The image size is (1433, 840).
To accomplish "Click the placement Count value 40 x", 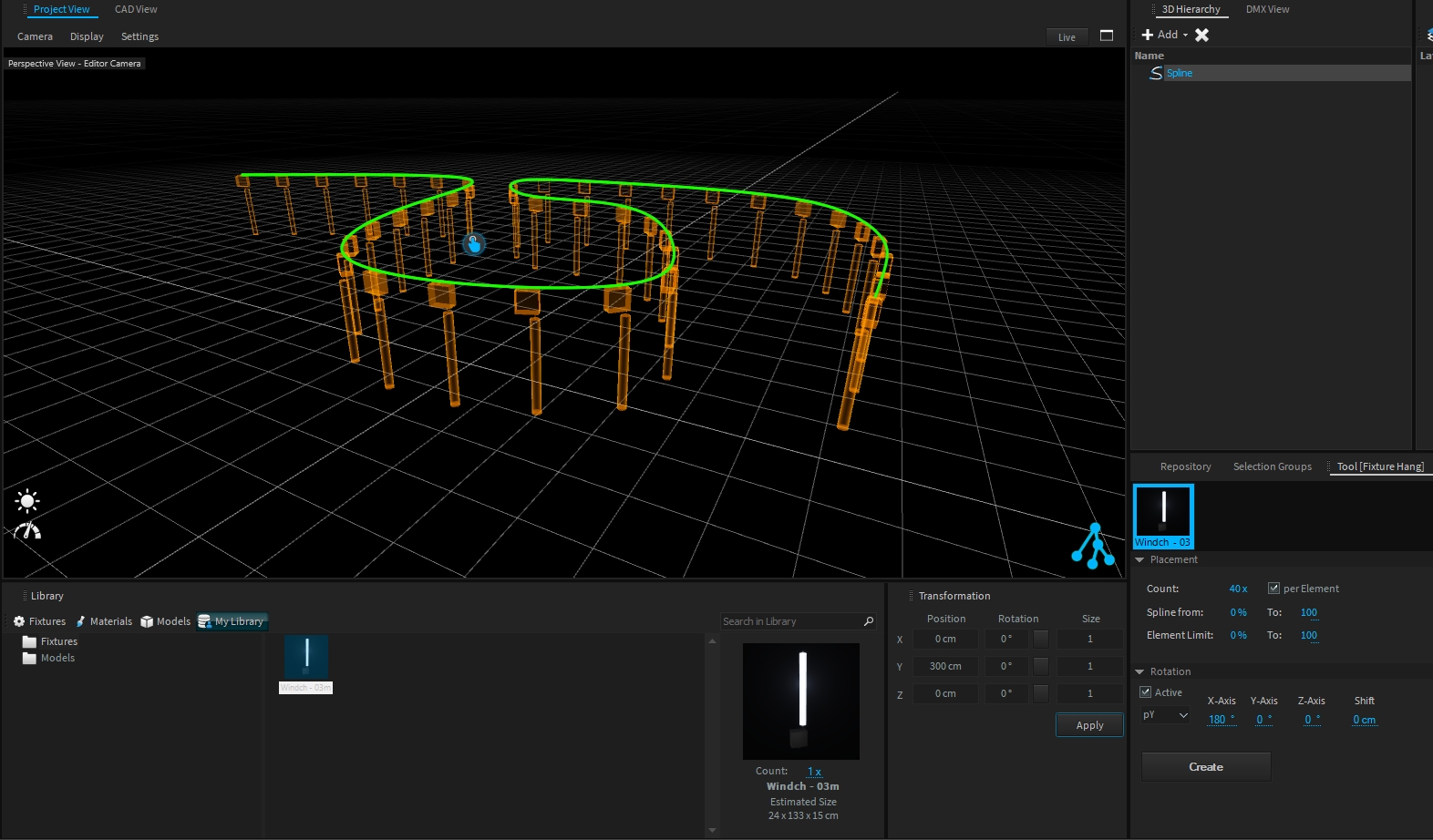I will pyautogui.click(x=1238, y=589).
